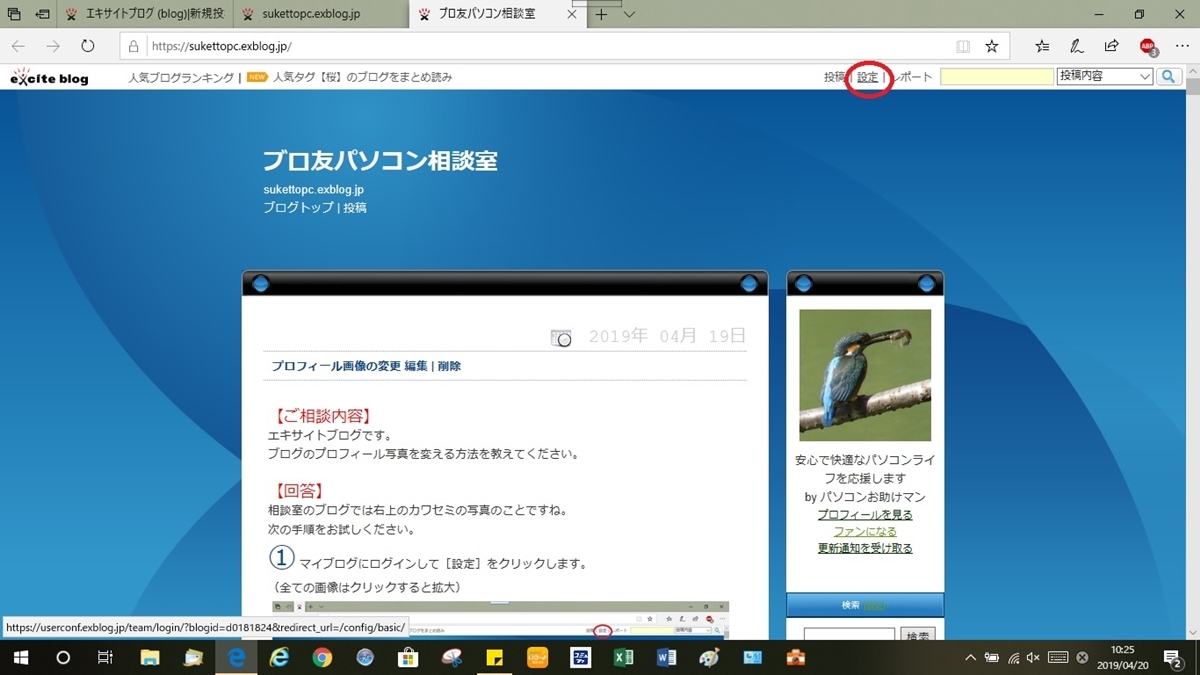Viewport: 1200px width, 675px height.
Task: Click the ファンになる link
Action: click(x=865, y=531)
